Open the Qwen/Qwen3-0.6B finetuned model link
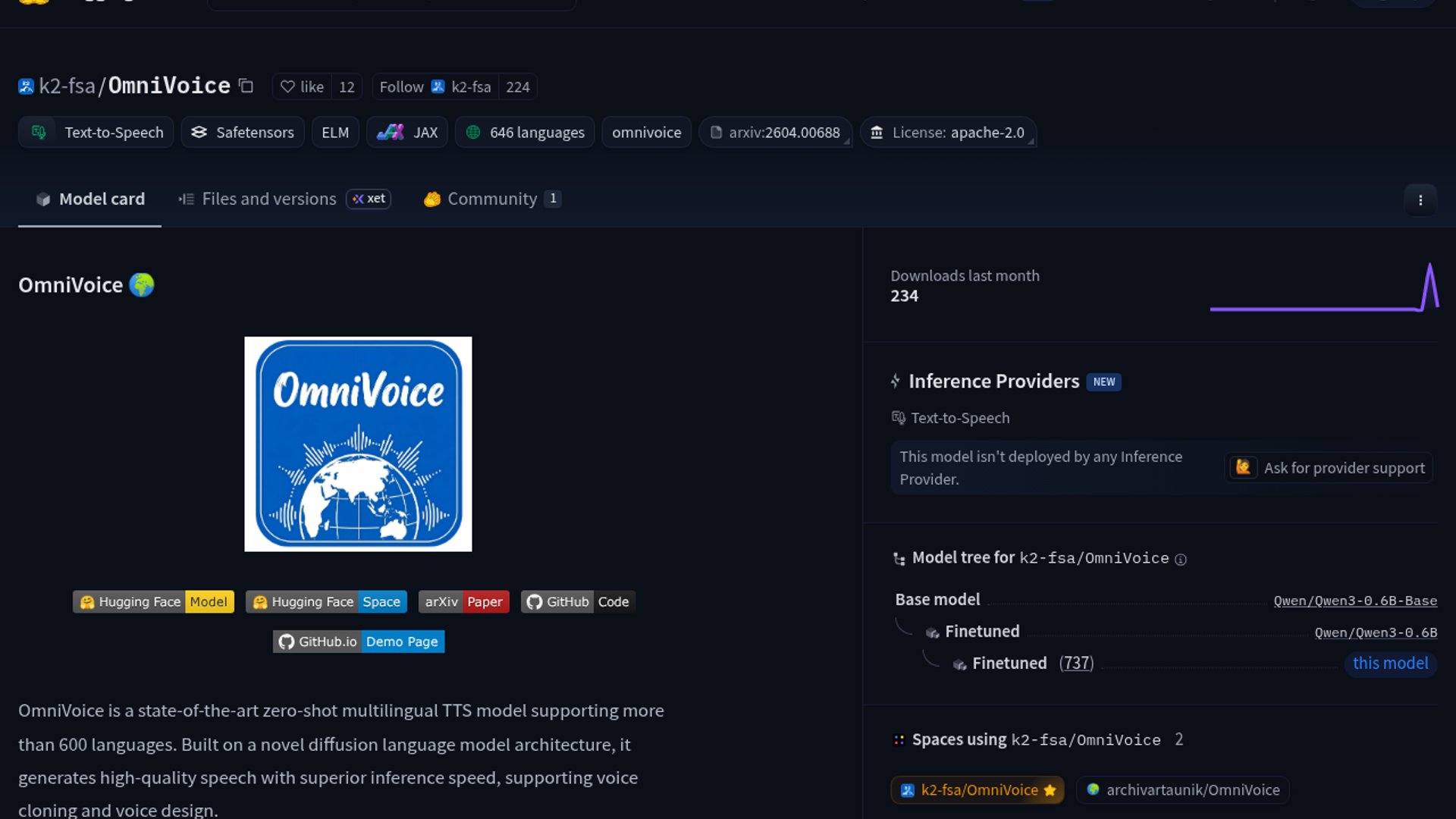Viewport: 1456px width, 819px height. 1376,632
